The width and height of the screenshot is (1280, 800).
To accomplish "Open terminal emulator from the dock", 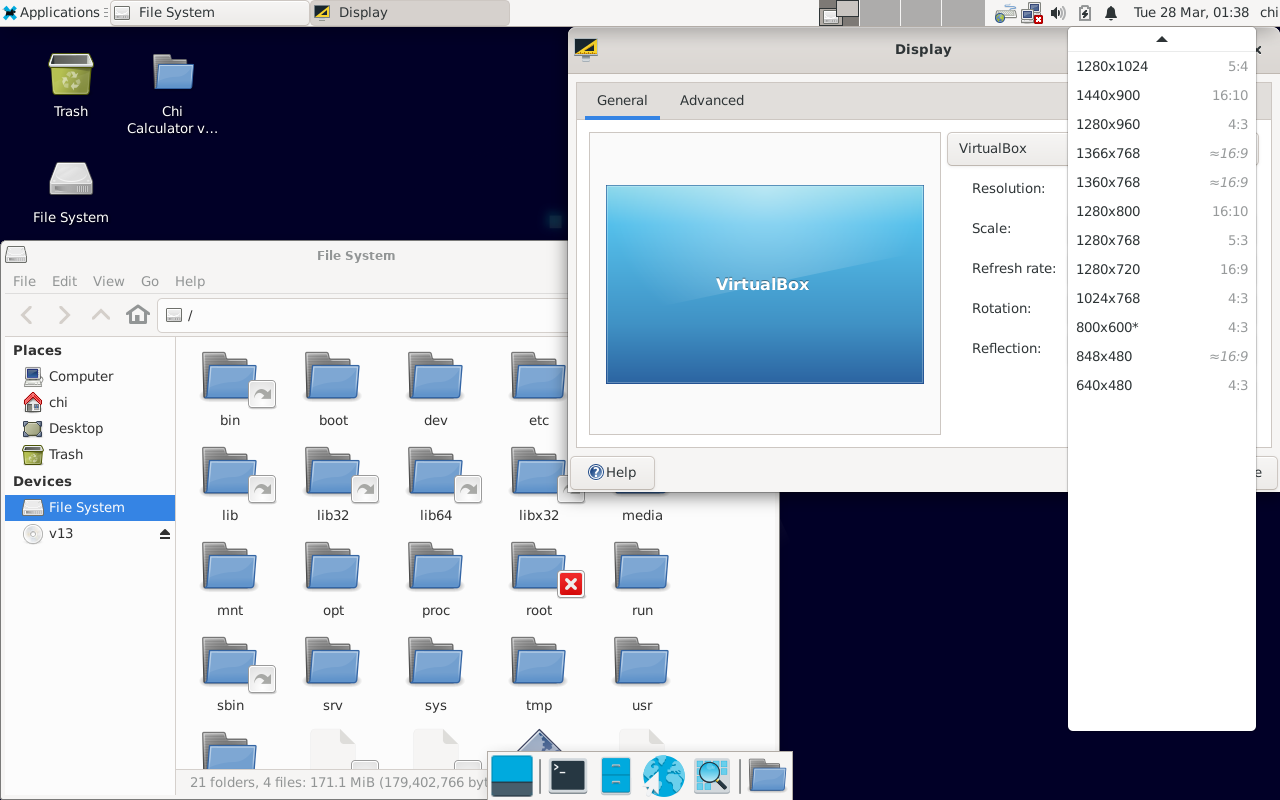I will click(568, 776).
